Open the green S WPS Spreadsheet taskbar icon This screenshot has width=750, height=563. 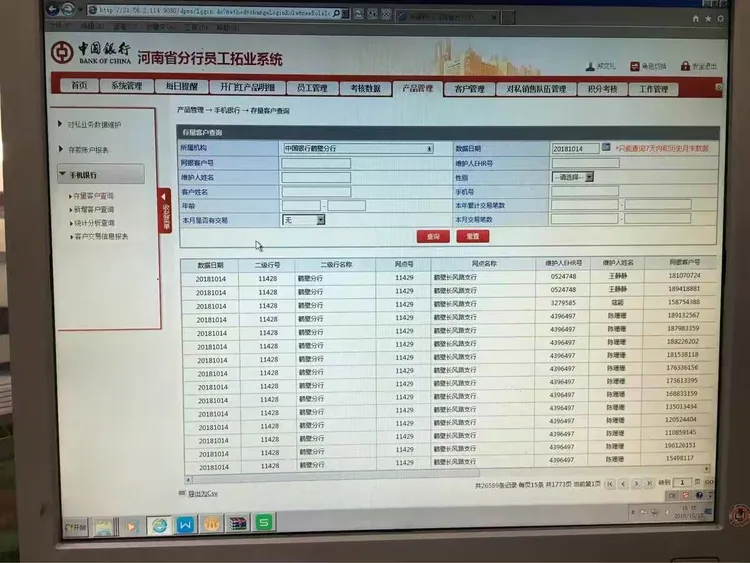coord(264,522)
